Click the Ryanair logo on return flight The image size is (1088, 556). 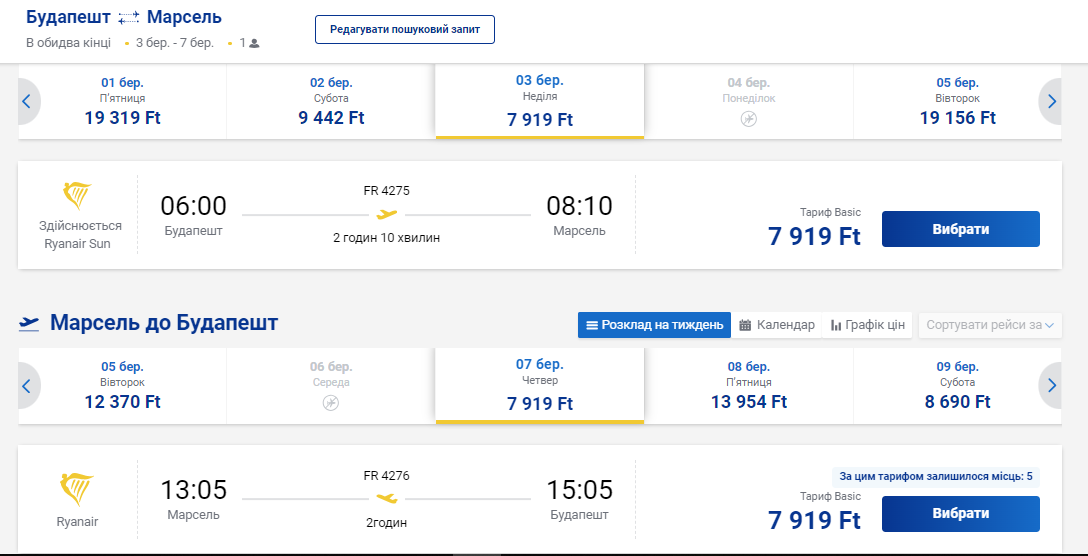(78, 489)
